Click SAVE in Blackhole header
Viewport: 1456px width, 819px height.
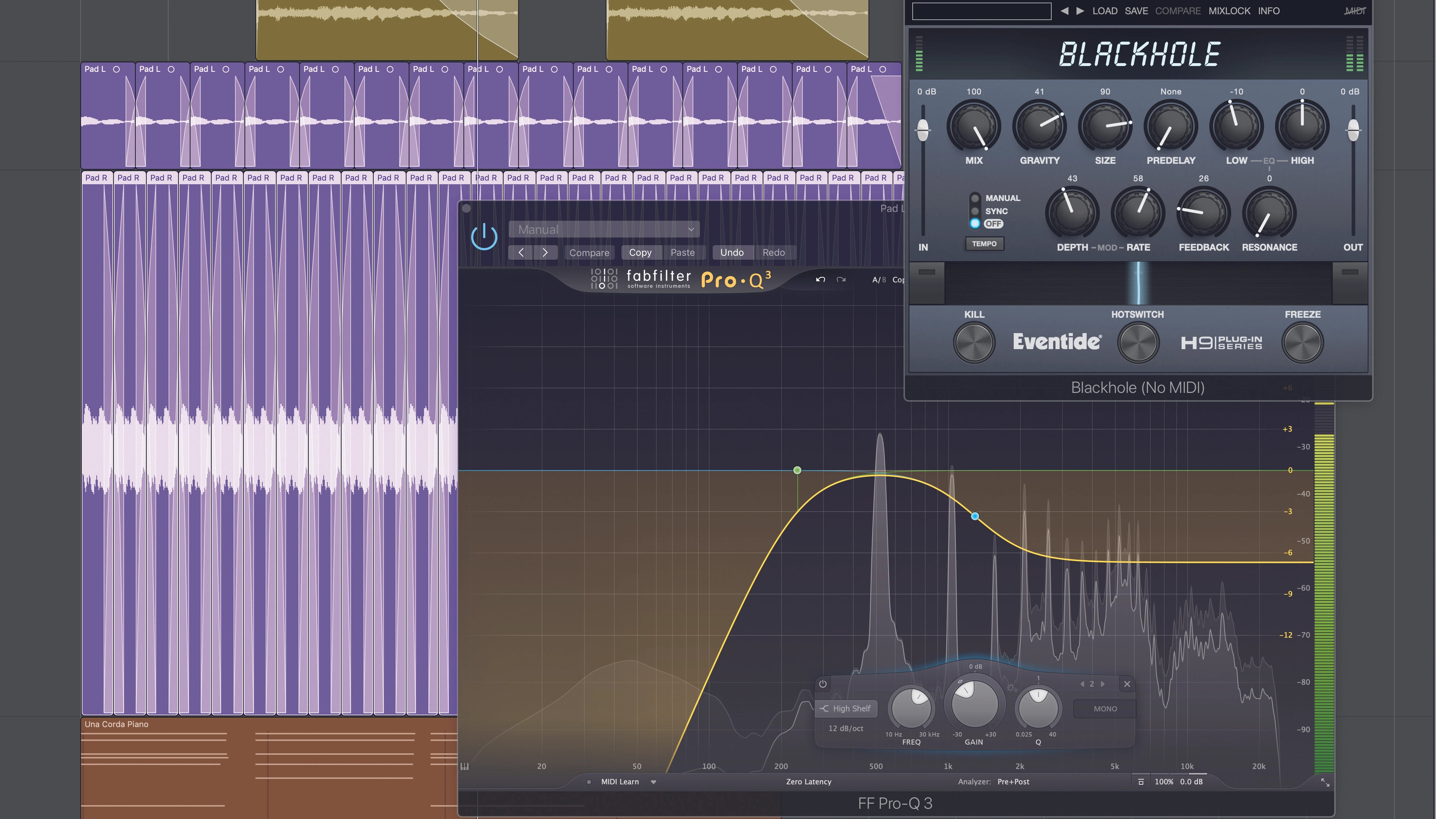pos(1136,11)
